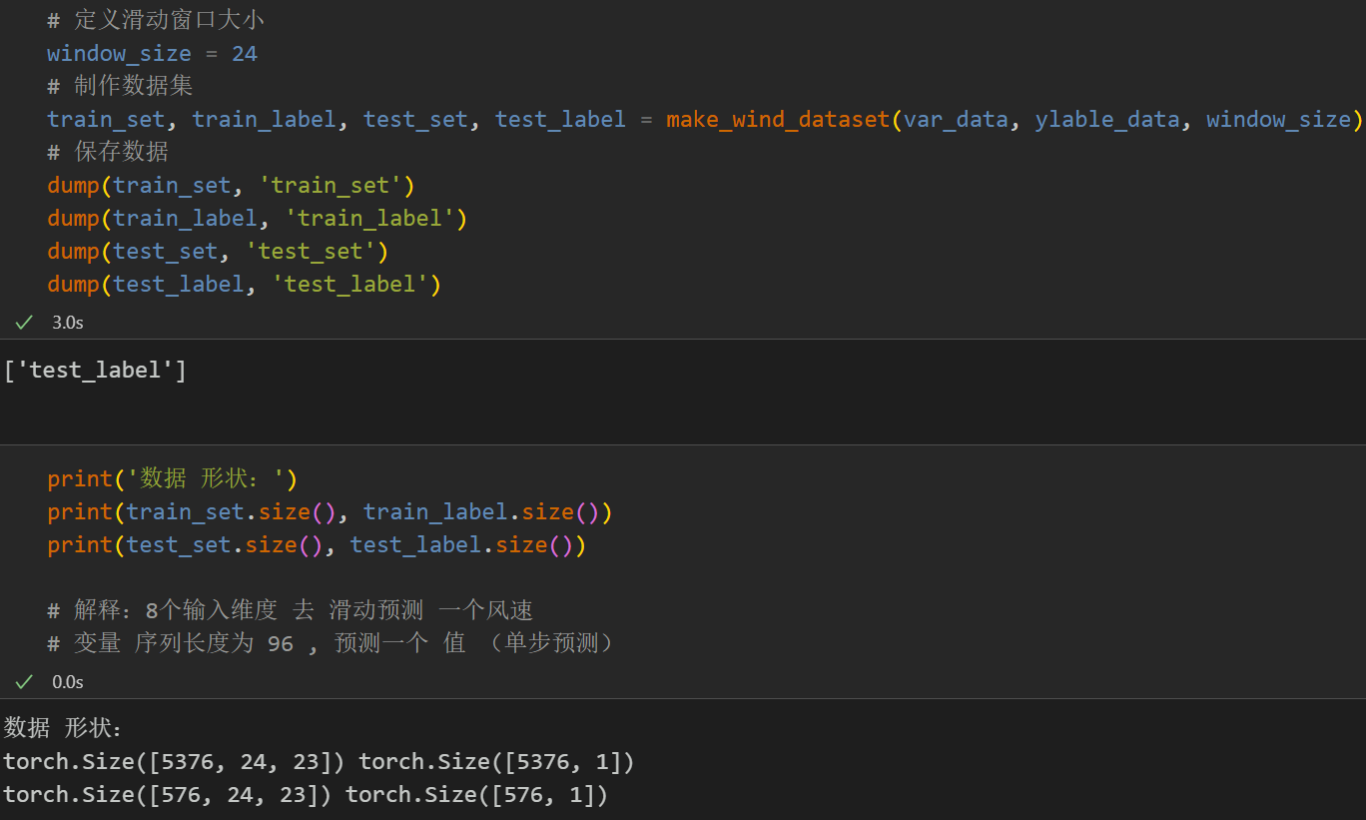Click the ['test_label'] cell output
Image resolution: width=1366 pixels, height=820 pixels.
95,371
